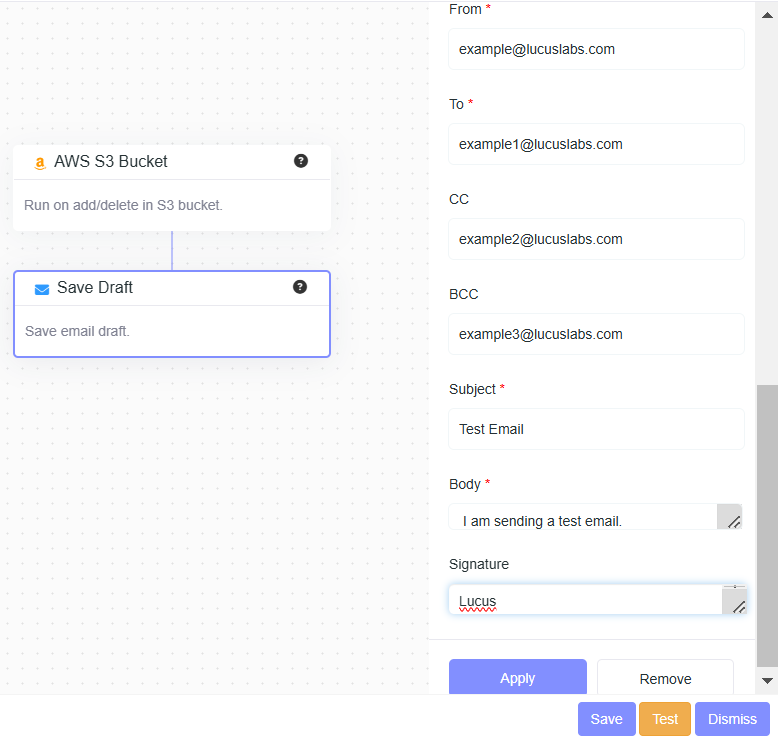
Task: Hit the orange Test button
Action: pyautogui.click(x=665, y=719)
